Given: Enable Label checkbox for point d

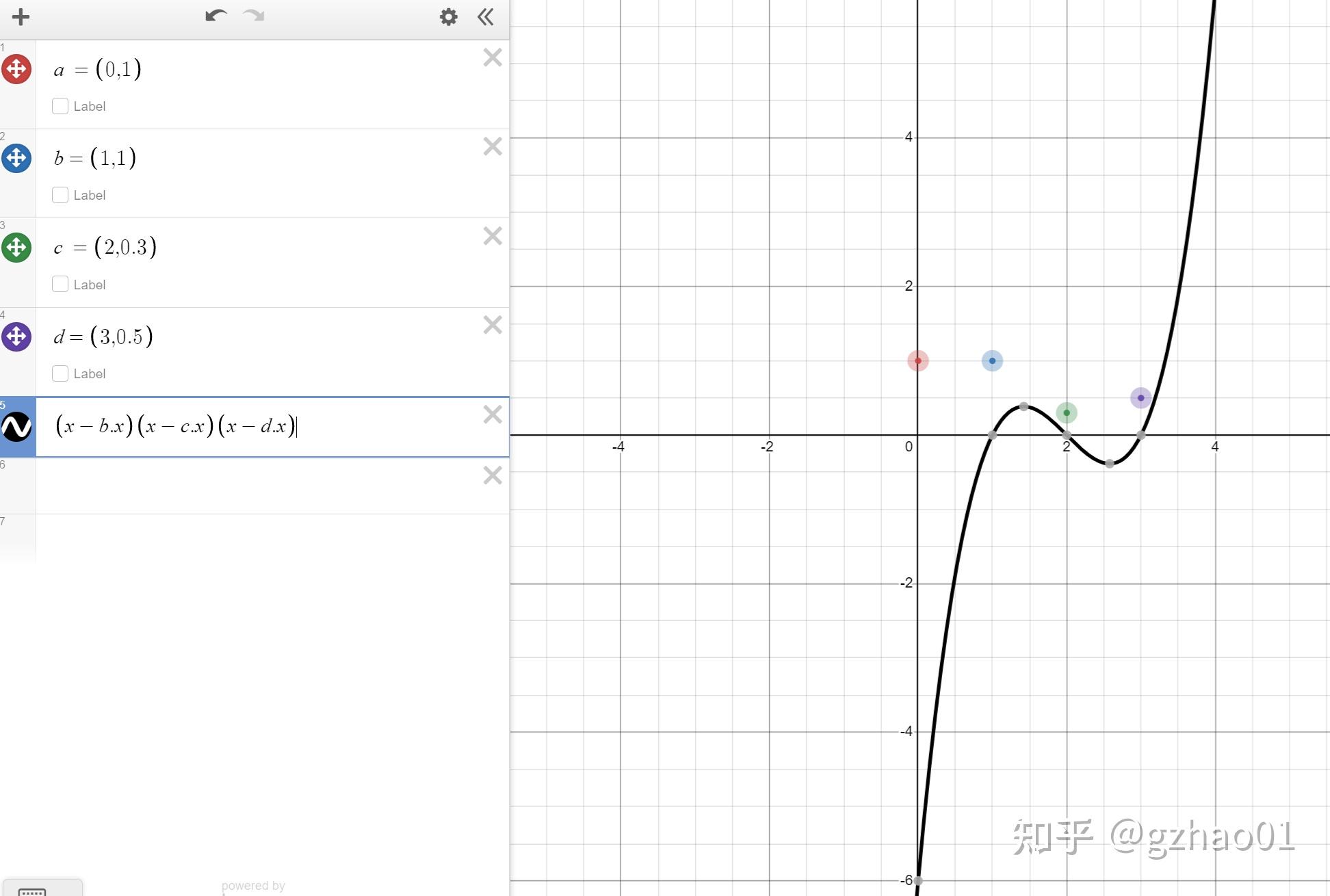Looking at the screenshot, I should [60, 373].
